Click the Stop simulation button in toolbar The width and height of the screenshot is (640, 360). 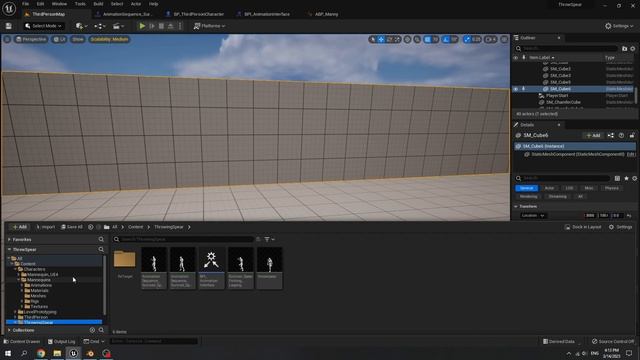coord(161,26)
